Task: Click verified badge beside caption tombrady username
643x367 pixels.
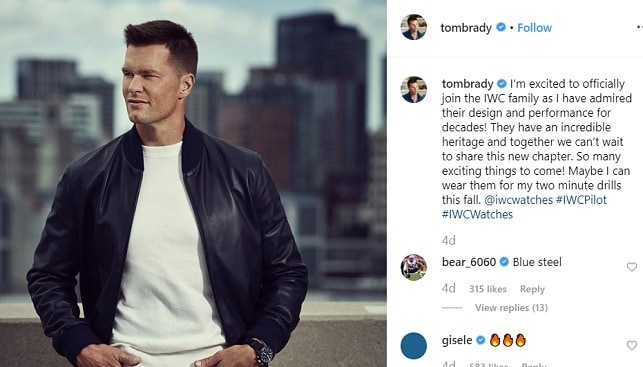Action: 502,84
